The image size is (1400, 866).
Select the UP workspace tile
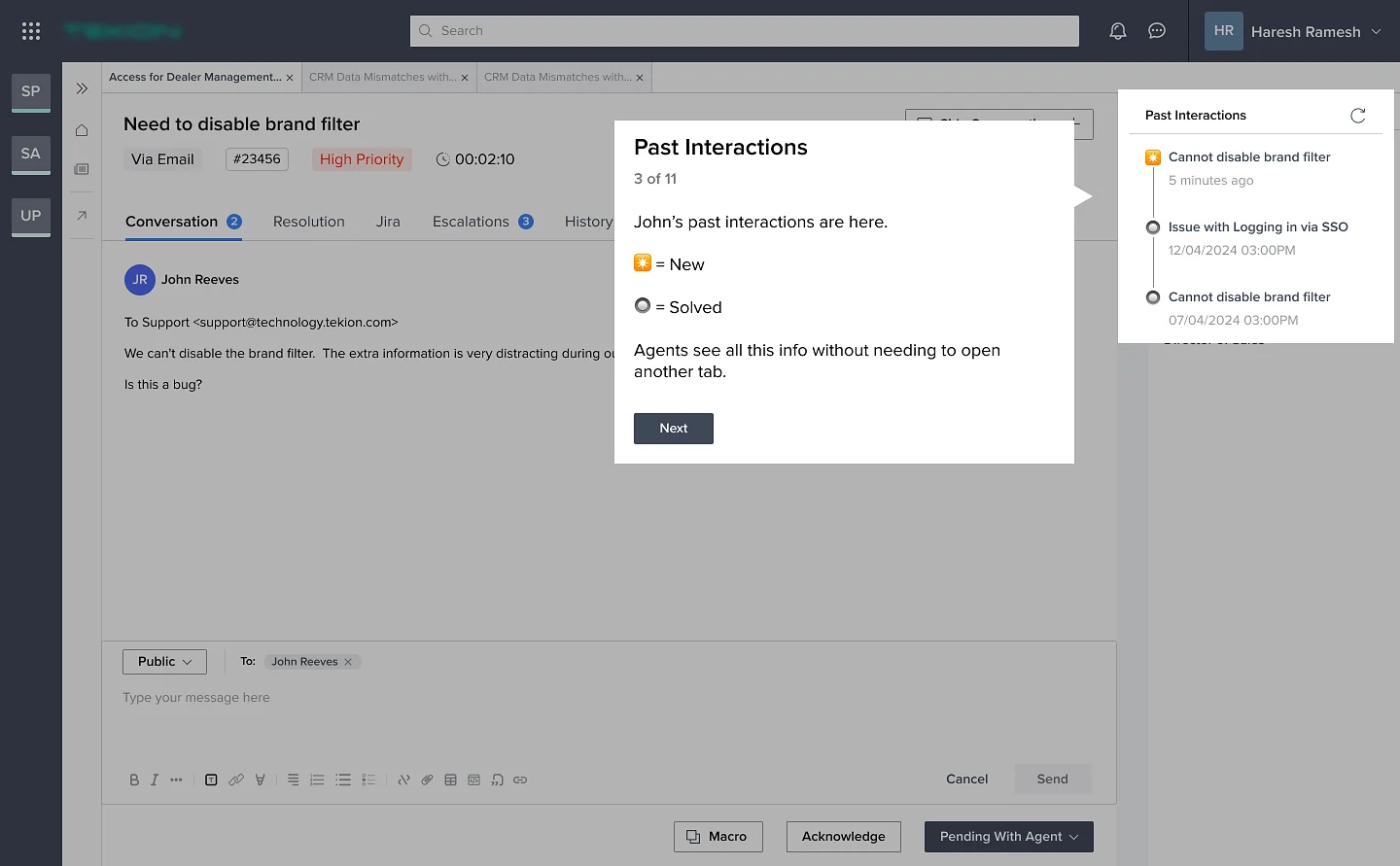[x=31, y=216]
